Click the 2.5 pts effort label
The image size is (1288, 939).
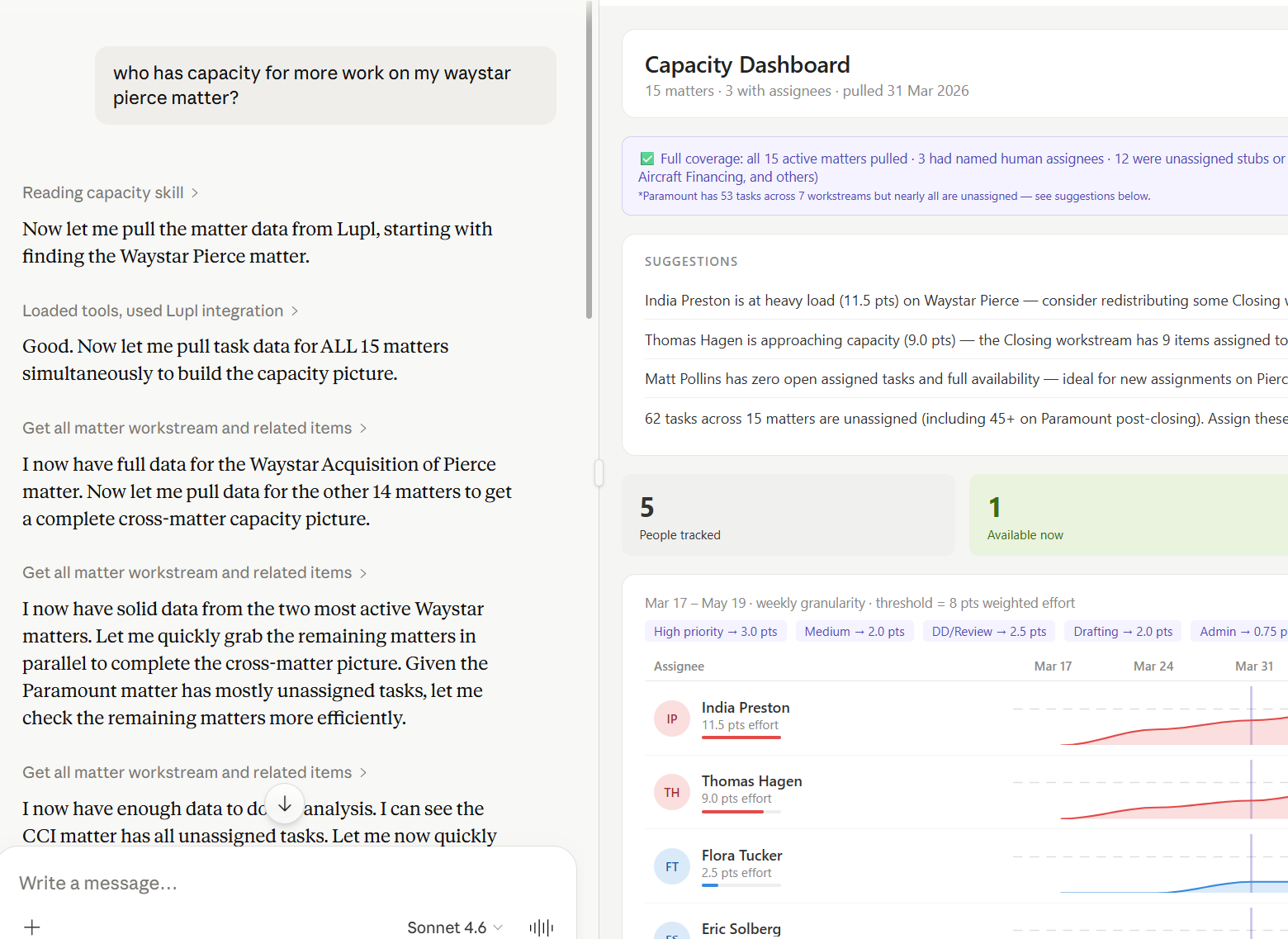[x=736, y=873]
